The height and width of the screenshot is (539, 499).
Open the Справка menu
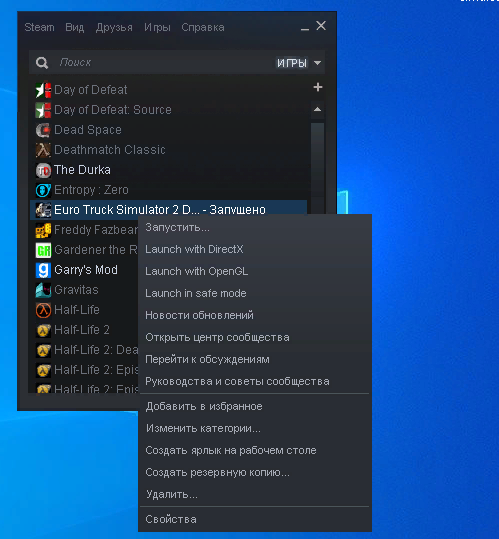[203, 27]
